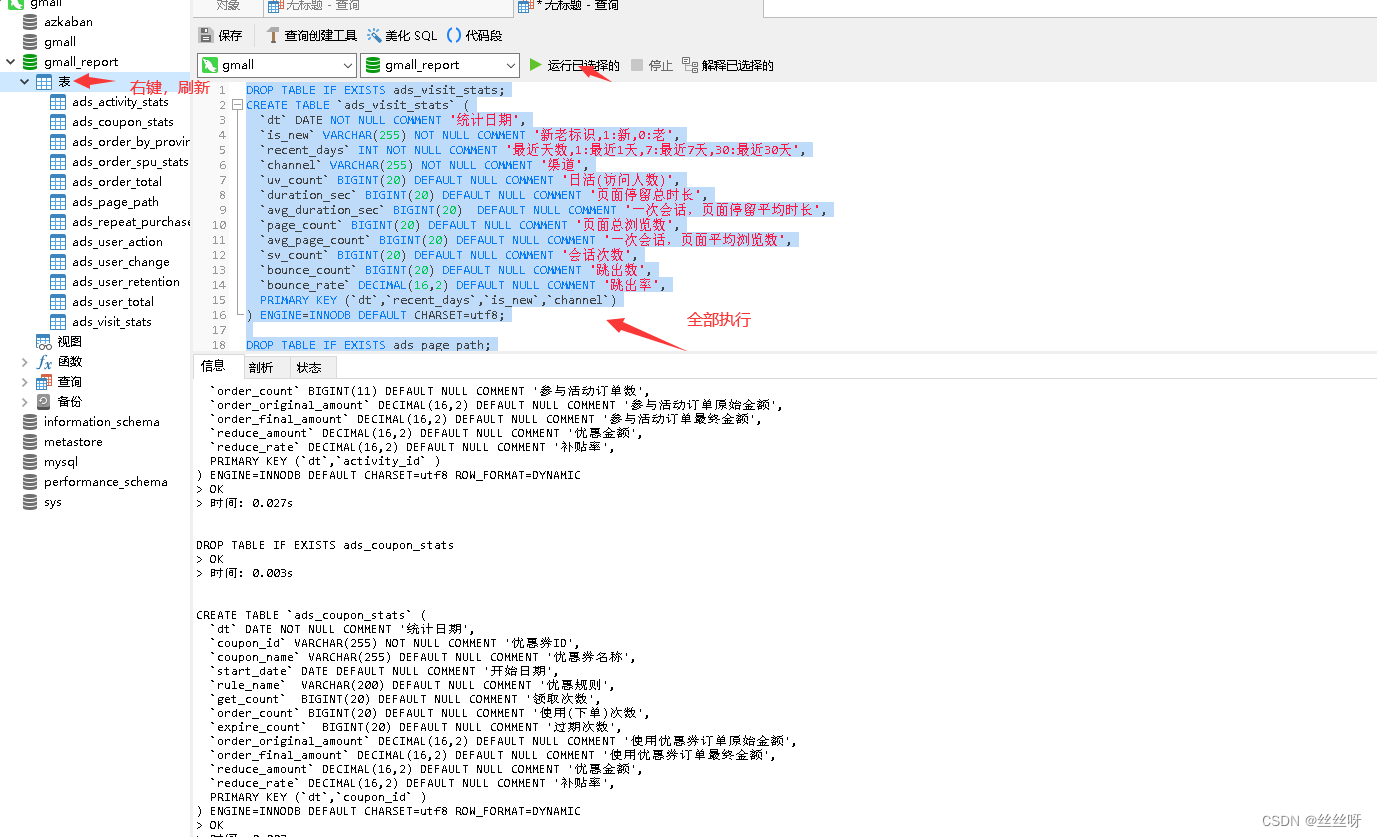1377x837 pixels.
Task: Click the 视图 (views) node icon
Action: 43,341
